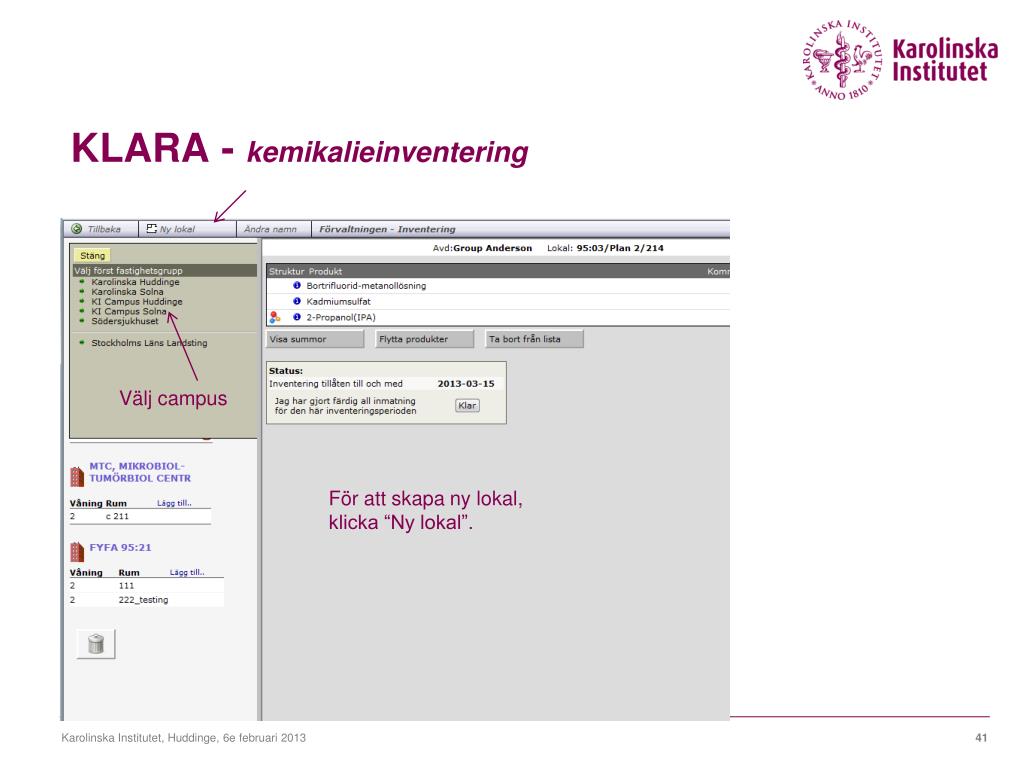The height and width of the screenshot is (768, 1024).
Task: Click the green Tillbaka arrow icon
Action: coord(76,229)
